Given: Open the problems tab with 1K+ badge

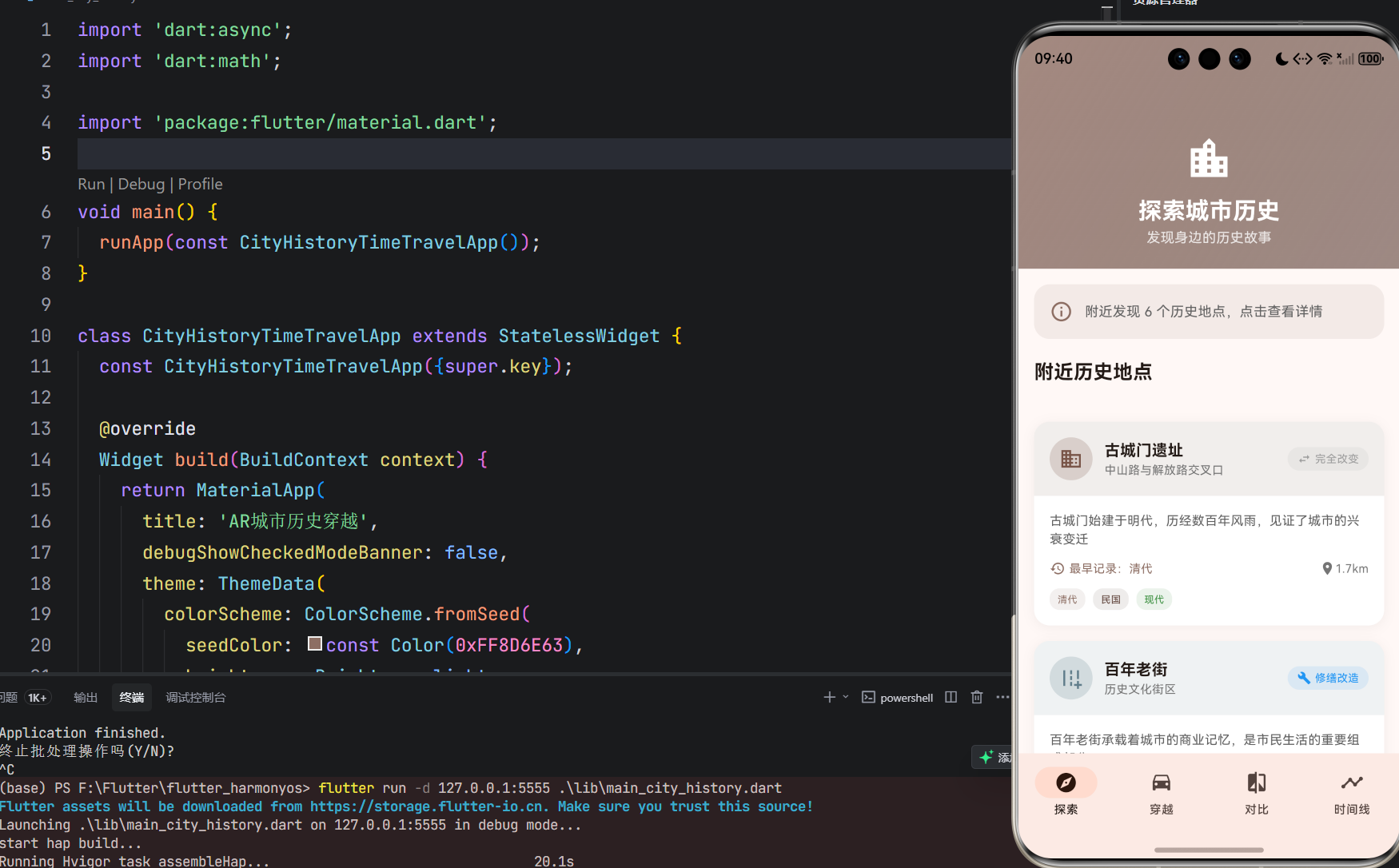Looking at the screenshot, I should 24,697.
